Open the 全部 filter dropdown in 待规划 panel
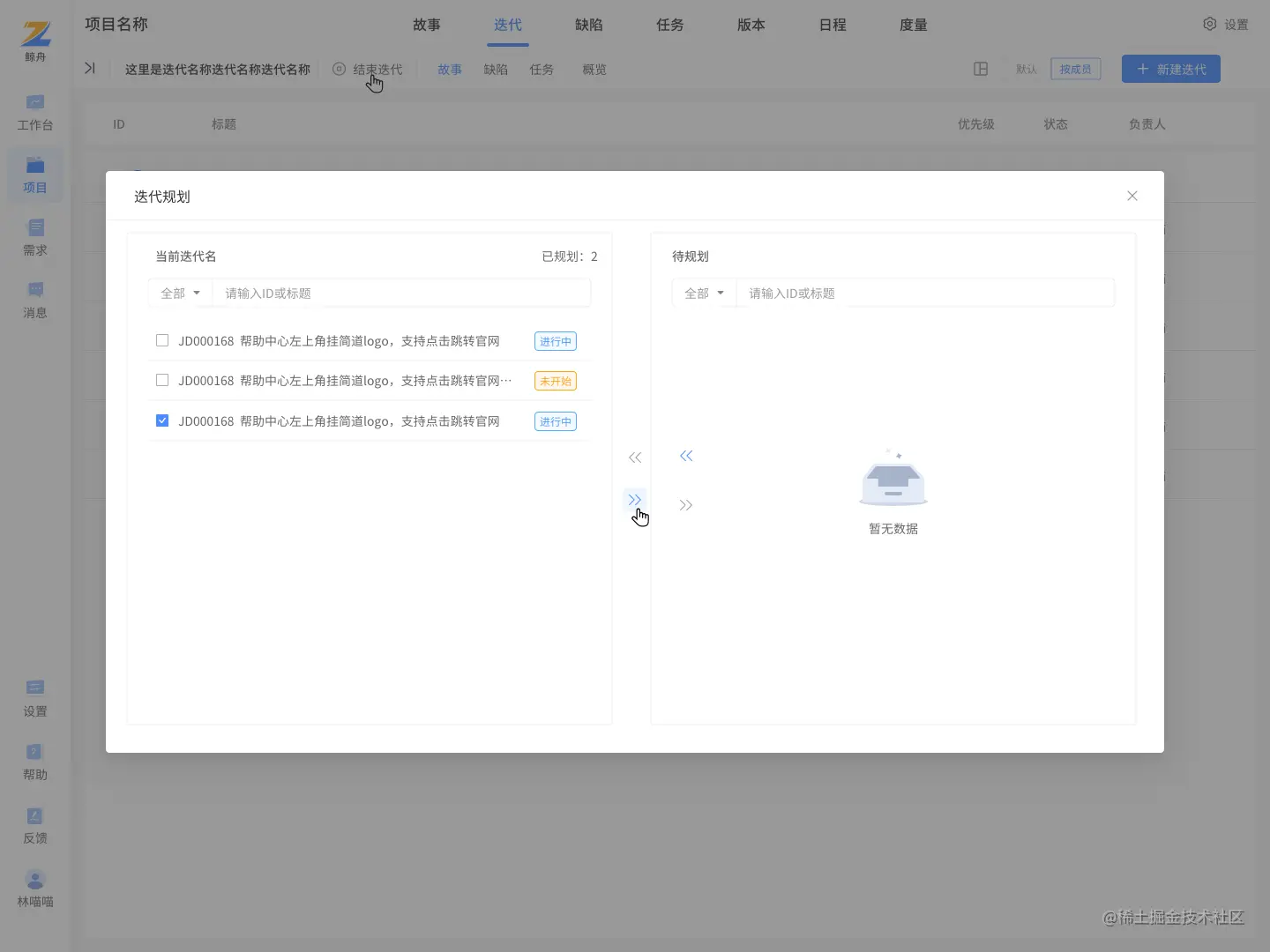 pos(703,293)
